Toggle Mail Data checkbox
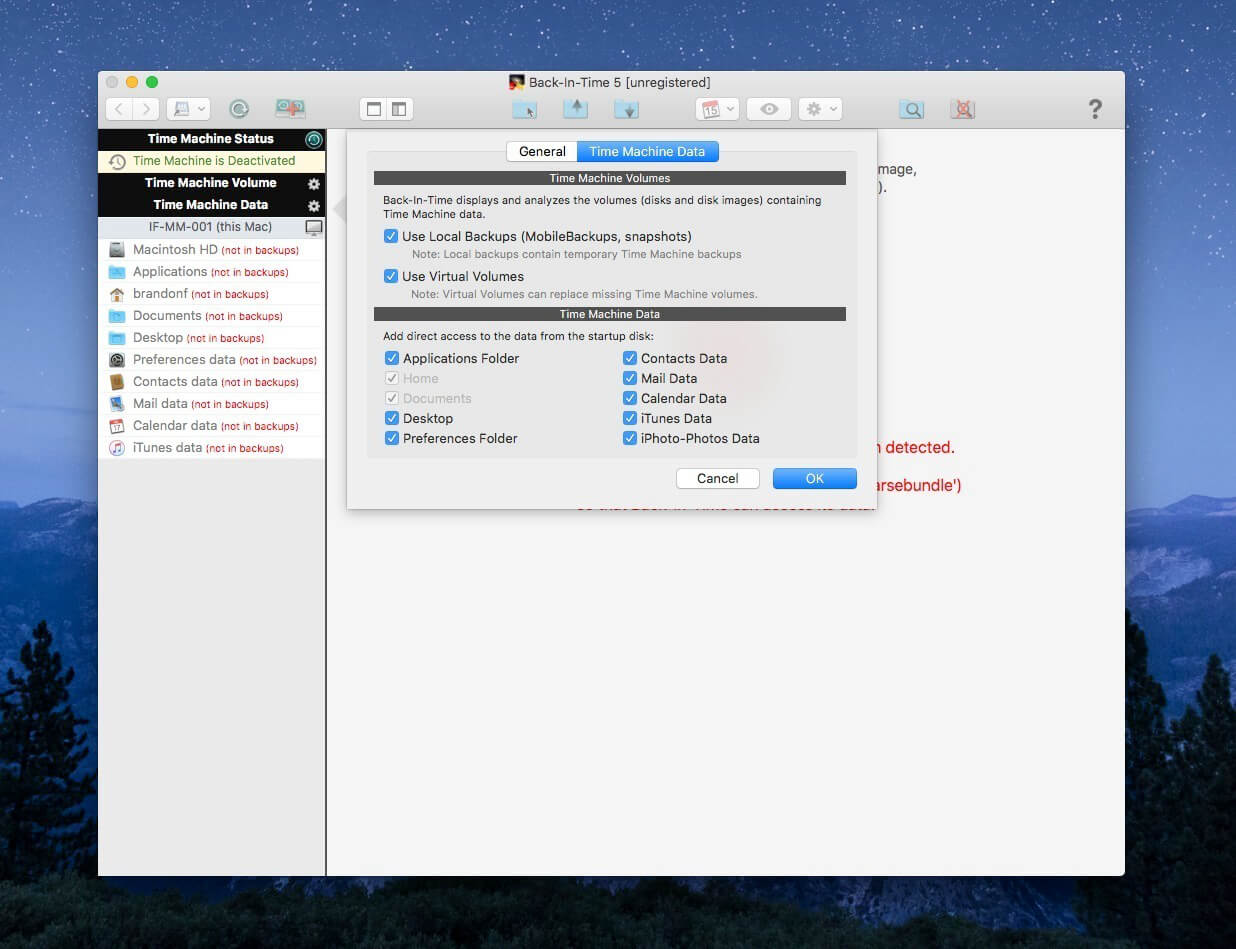The height and width of the screenshot is (949, 1236). click(630, 378)
